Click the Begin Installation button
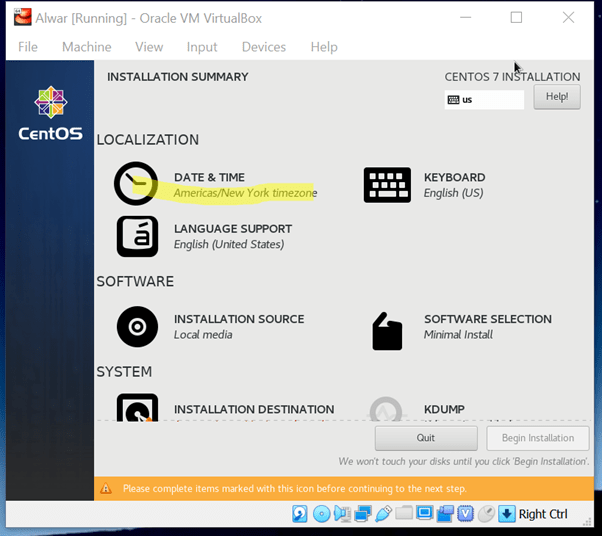 538,438
